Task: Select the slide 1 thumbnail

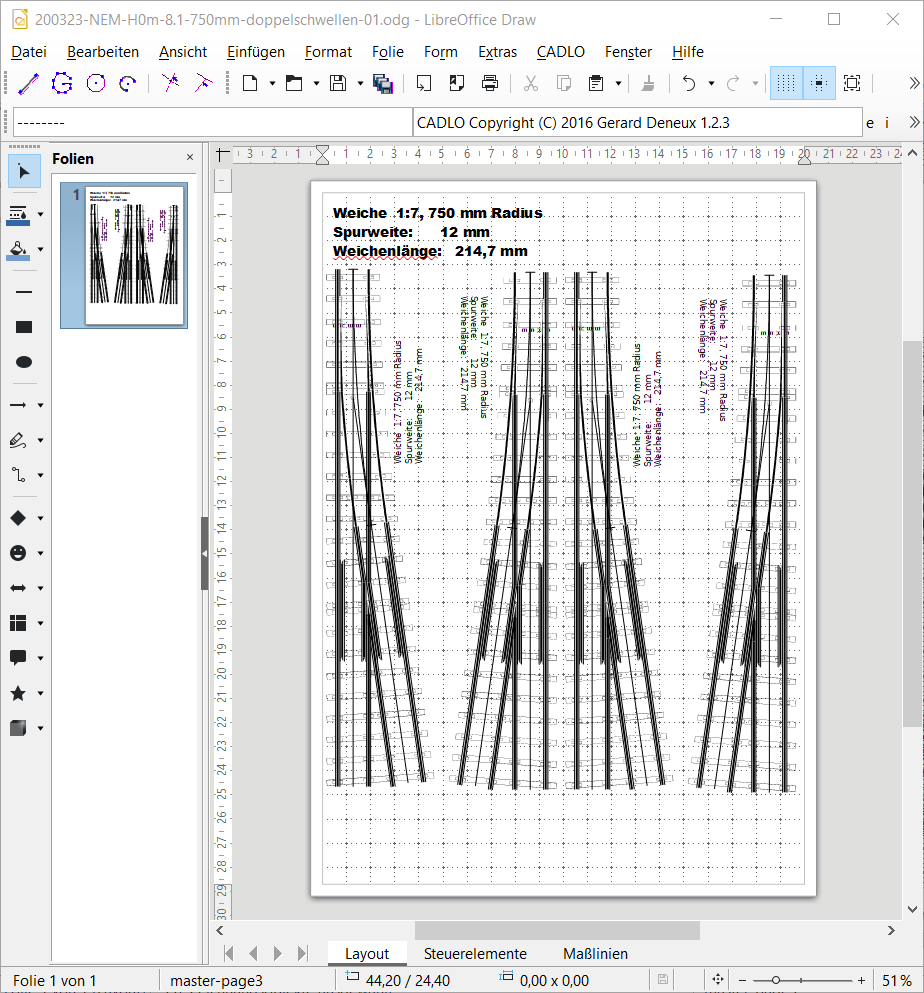Action: pos(135,255)
